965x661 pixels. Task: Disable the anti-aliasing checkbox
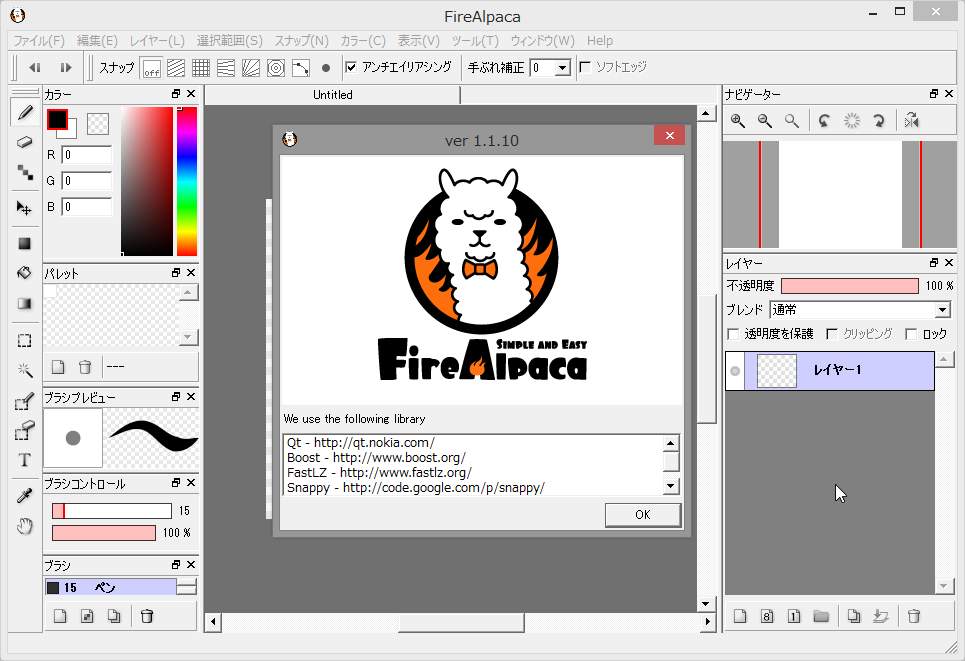click(351, 68)
